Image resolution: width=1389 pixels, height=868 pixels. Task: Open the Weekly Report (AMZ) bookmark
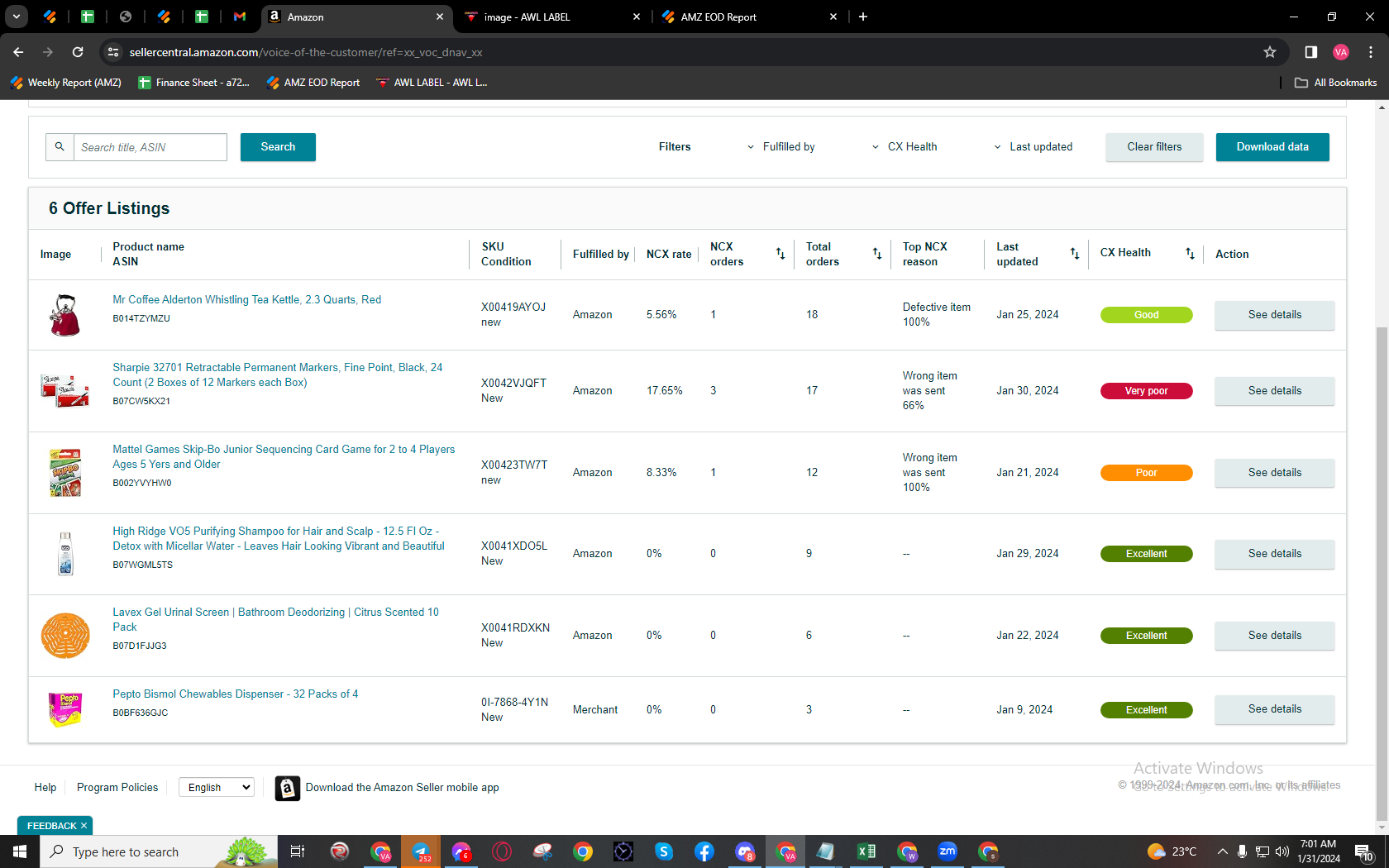coord(66,83)
